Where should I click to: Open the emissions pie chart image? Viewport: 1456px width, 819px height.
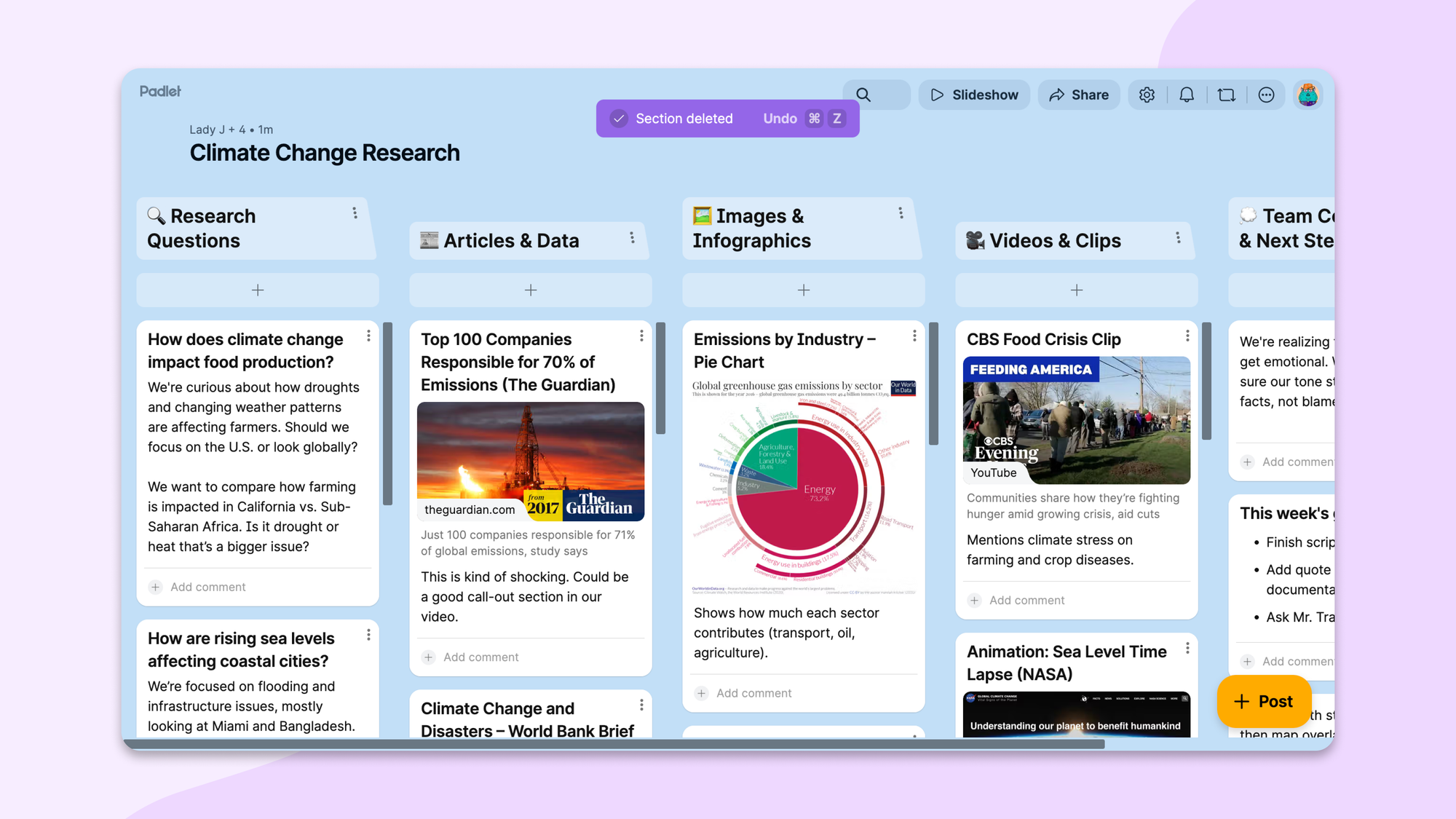tap(804, 487)
